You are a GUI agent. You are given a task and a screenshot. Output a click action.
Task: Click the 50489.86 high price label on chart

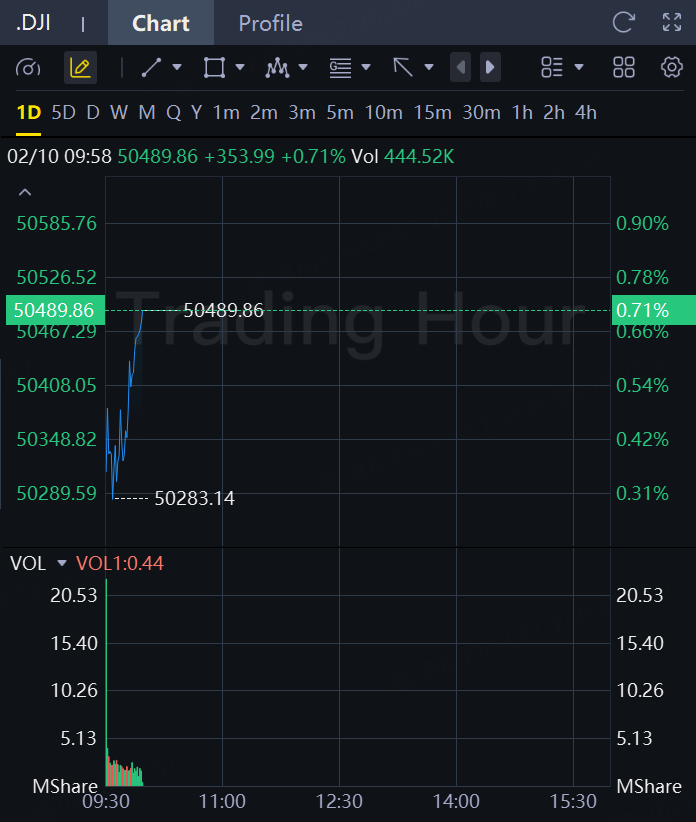click(x=223, y=310)
